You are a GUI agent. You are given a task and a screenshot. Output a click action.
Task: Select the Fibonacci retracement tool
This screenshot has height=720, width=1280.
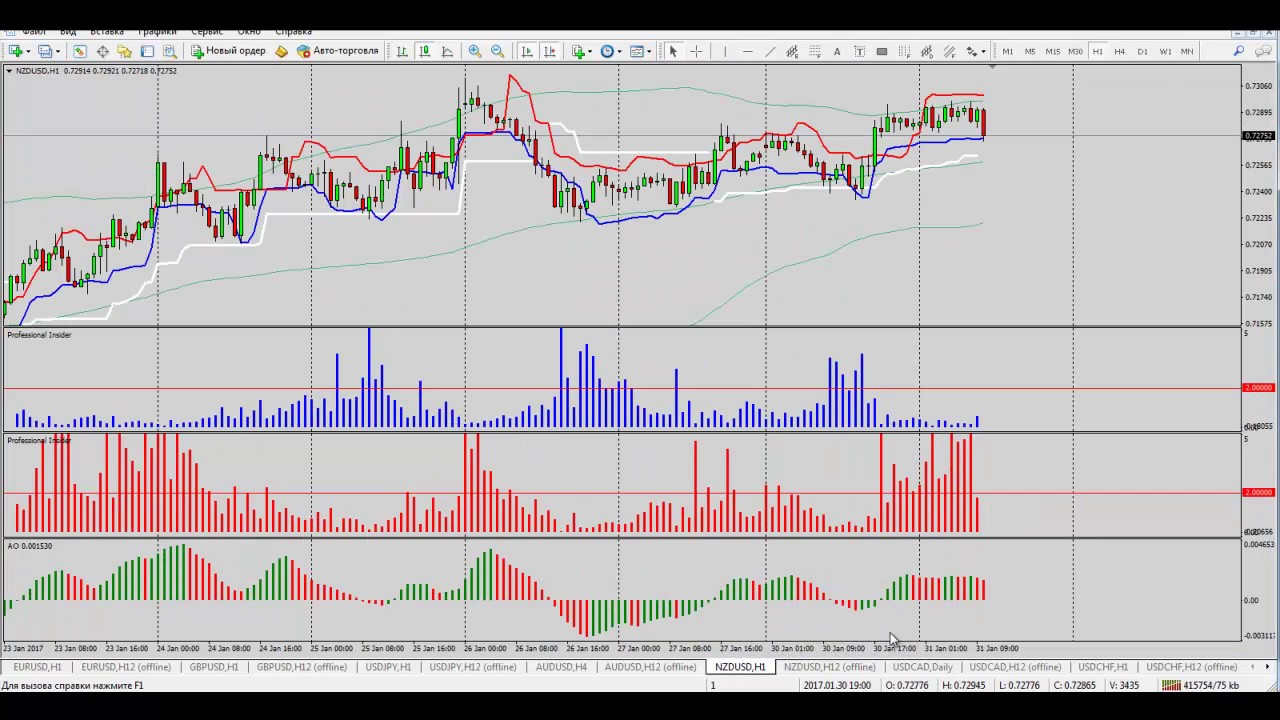(815, 51)
